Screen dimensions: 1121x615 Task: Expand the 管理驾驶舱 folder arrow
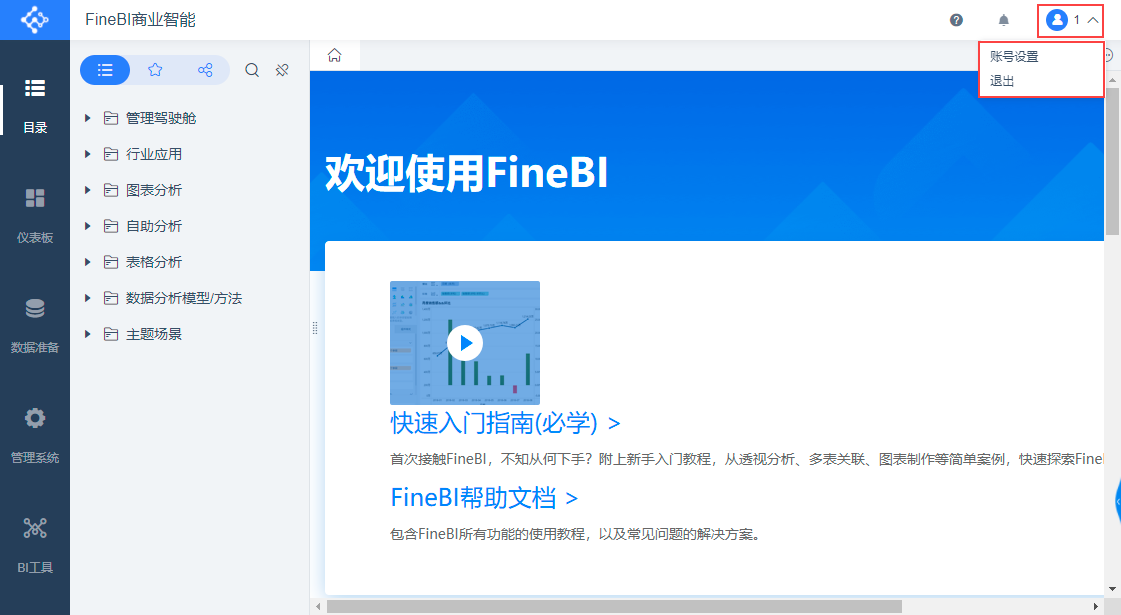tap(87, 118)
